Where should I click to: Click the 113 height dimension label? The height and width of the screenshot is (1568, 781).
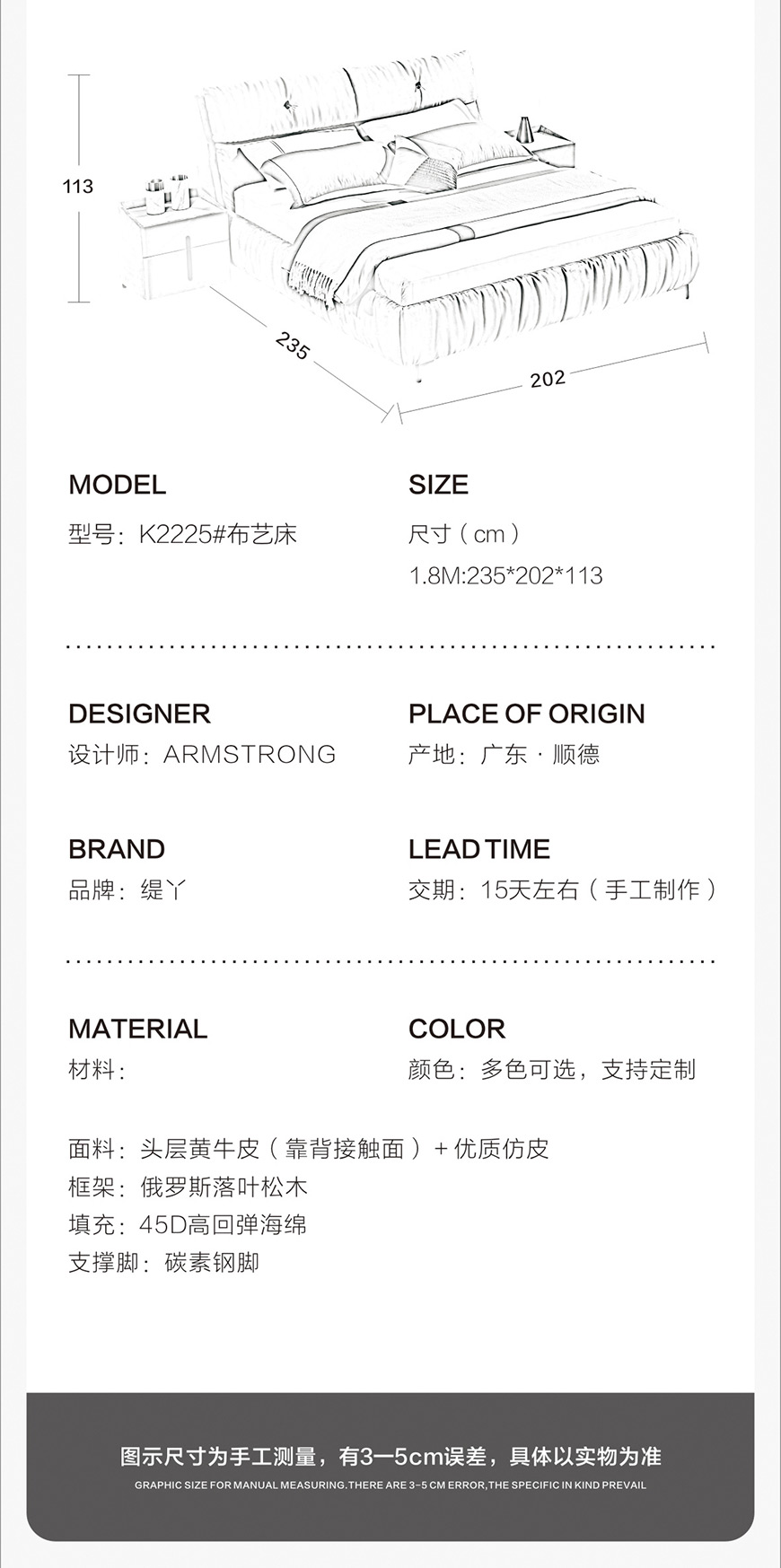(78, 187)
